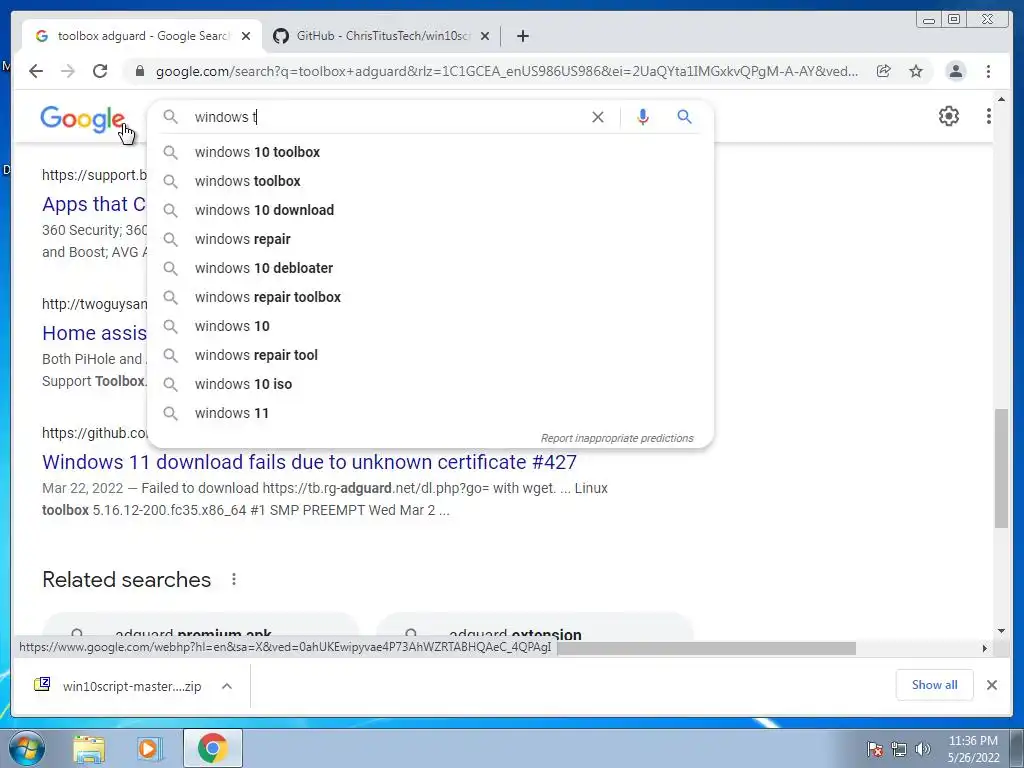Choose suggestion windows 10 debloater
Screen dimensions: 1024x768
pyautogui.click(x=430, y=268)
